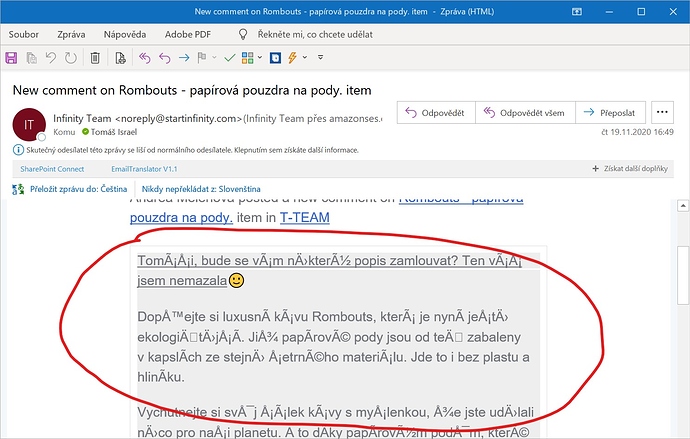Click the move-to-folder document icon
The height and width of the screenshot is (439, 690).
[x=120, y=58]
